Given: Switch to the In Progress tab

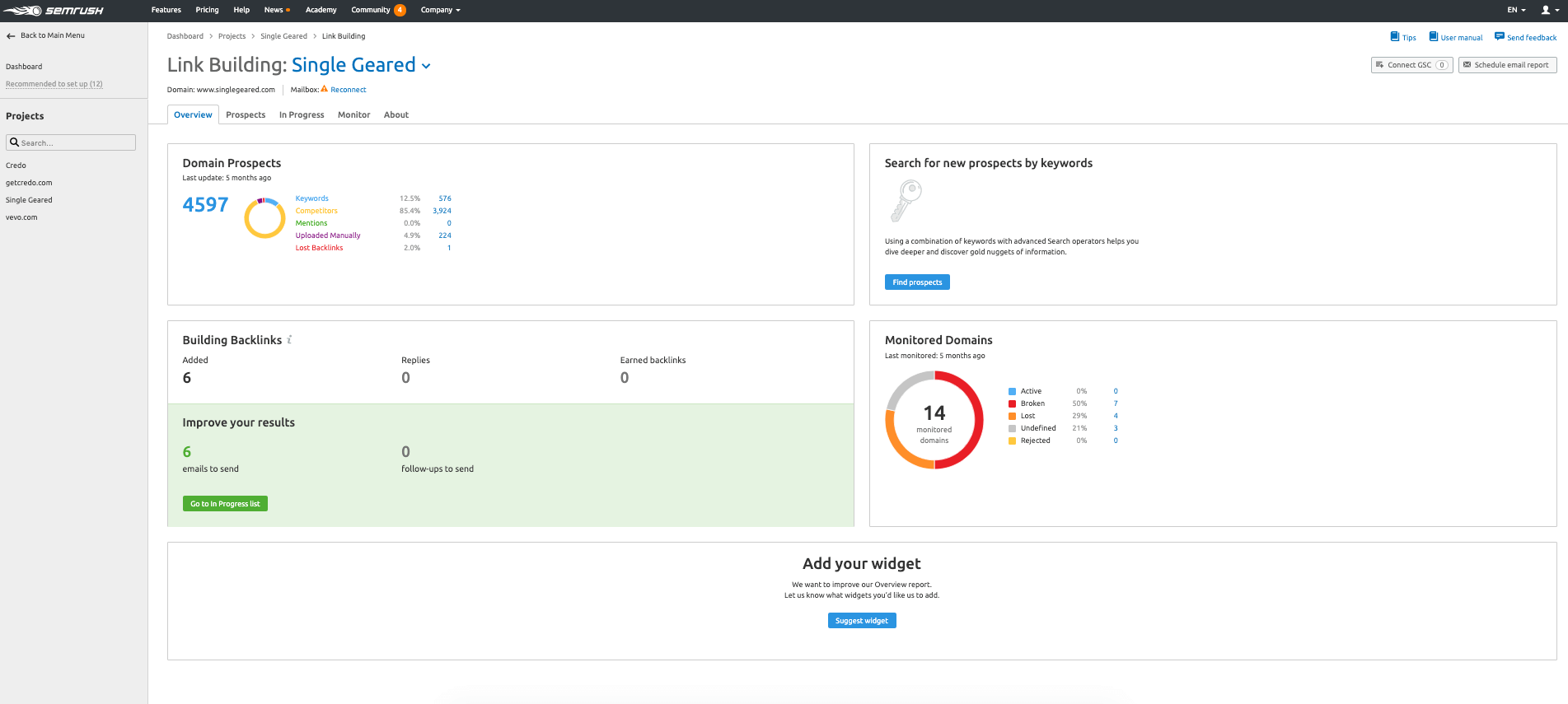Looking at the screenshot, I should 302,114.
